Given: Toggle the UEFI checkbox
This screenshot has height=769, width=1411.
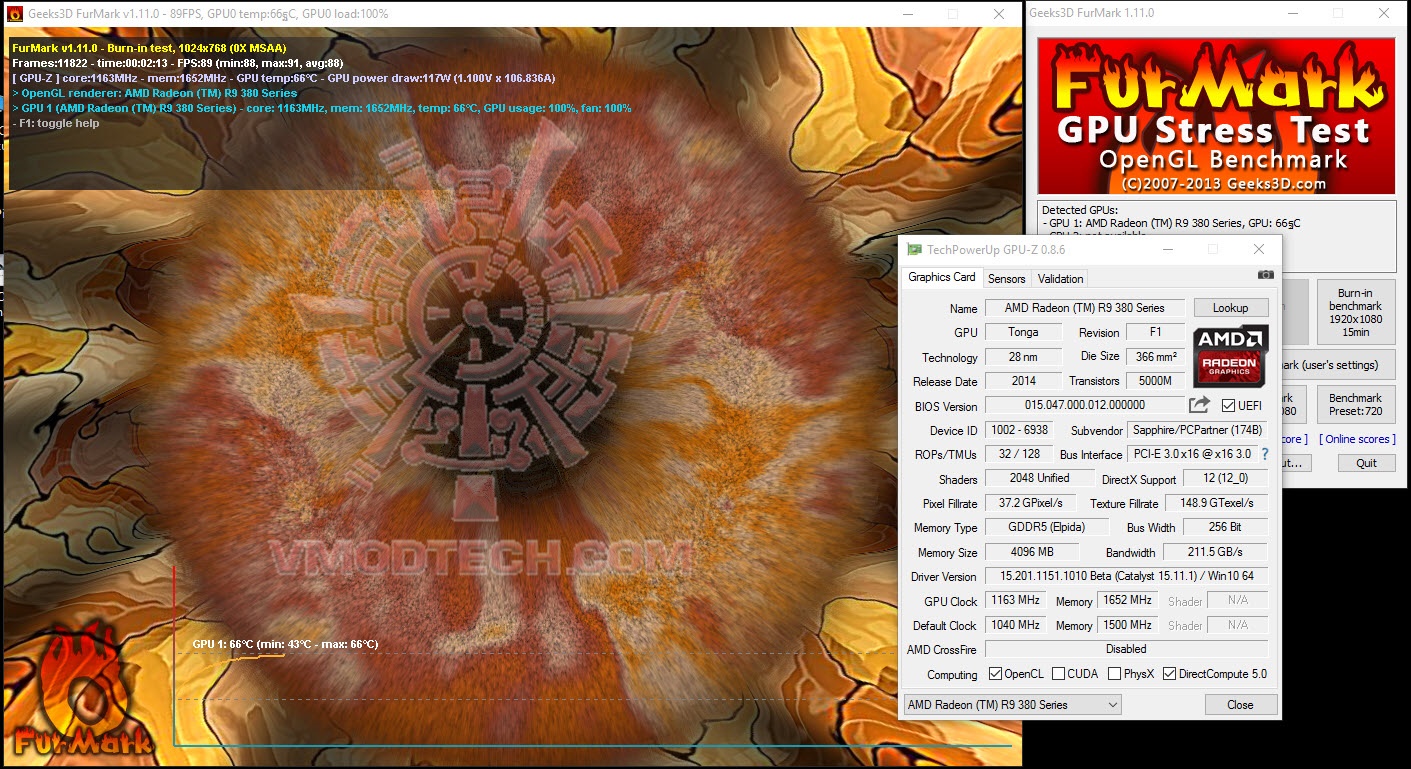Looking at the screenshot, I should 1228,405.
